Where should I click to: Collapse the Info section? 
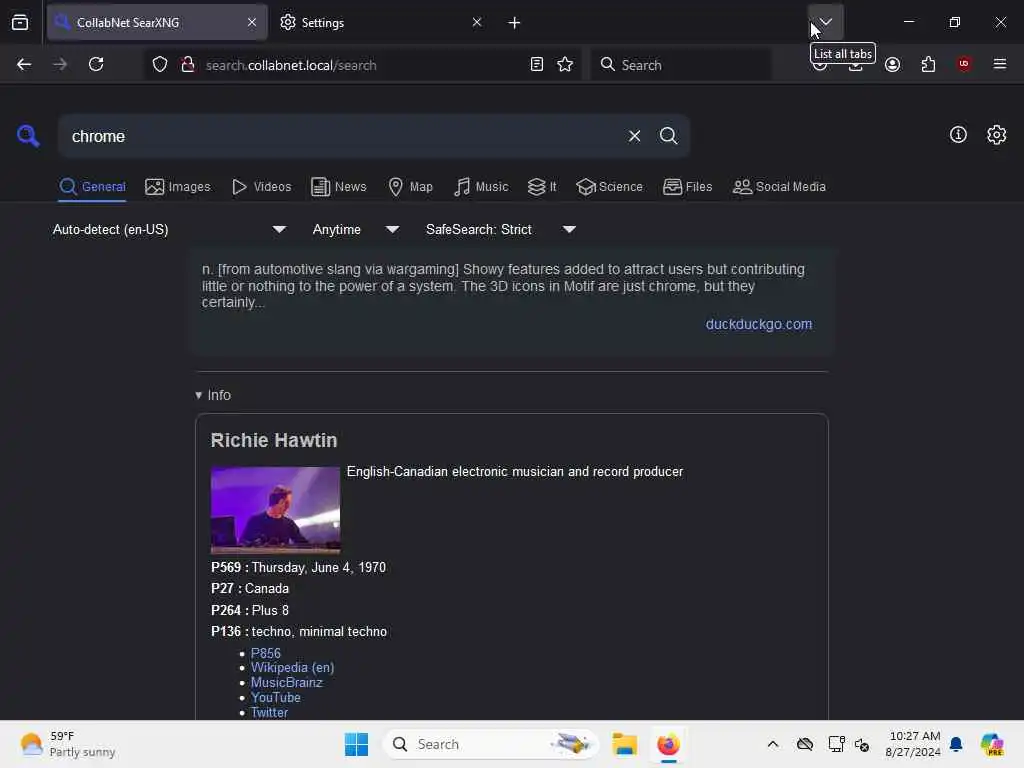click(x=213, y=395)
